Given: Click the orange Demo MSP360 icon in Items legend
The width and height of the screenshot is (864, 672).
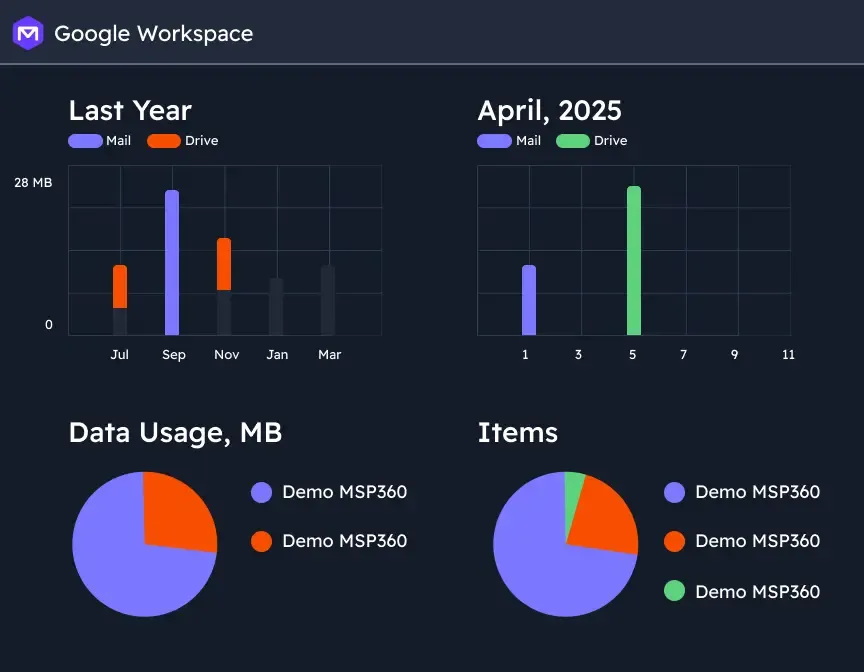Looking at the screenshot, I should pyautogui.click(x=674, y=541).
